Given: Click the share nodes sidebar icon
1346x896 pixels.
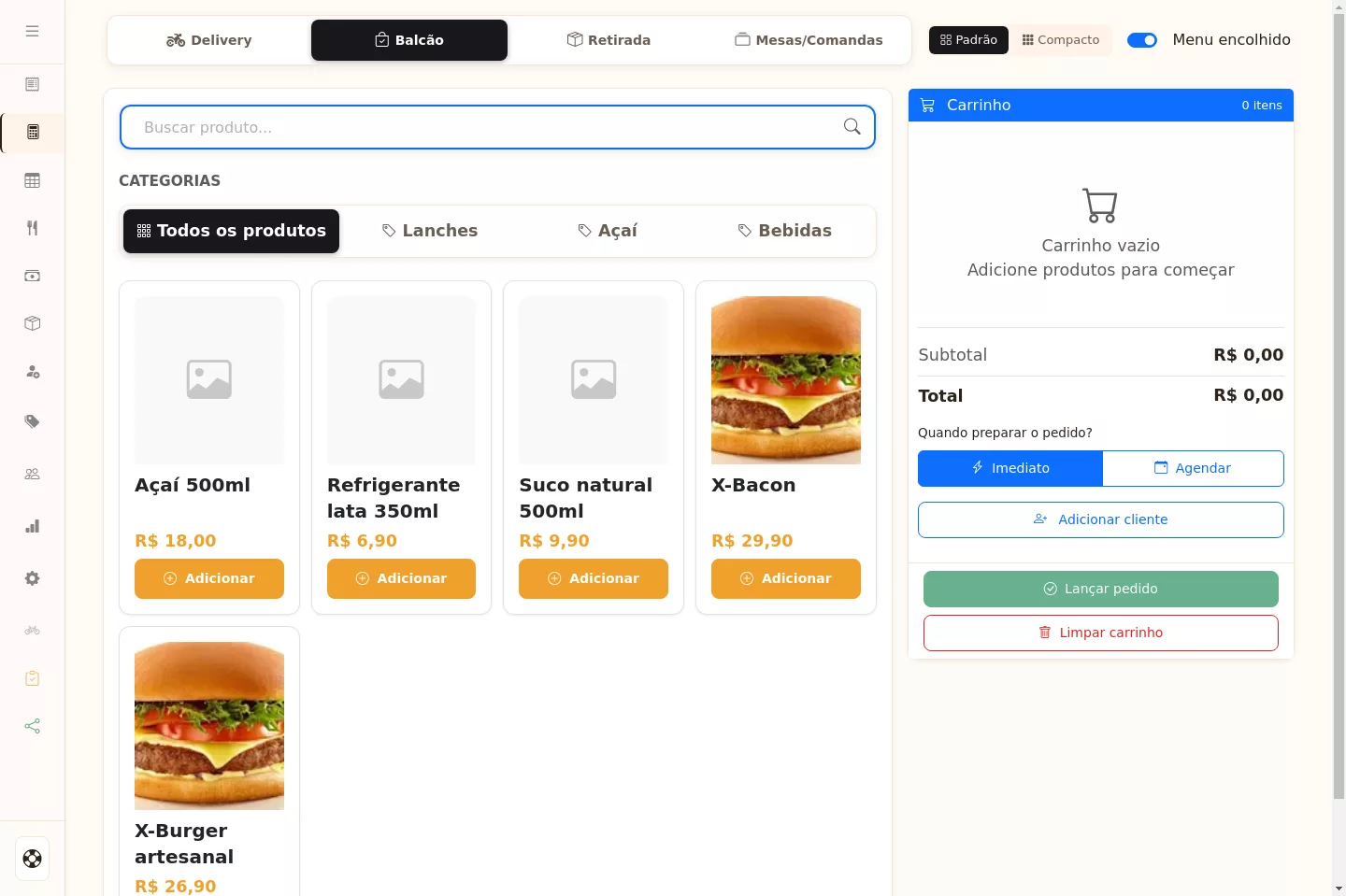Looking at the screenshot, I should click(32, 726).
